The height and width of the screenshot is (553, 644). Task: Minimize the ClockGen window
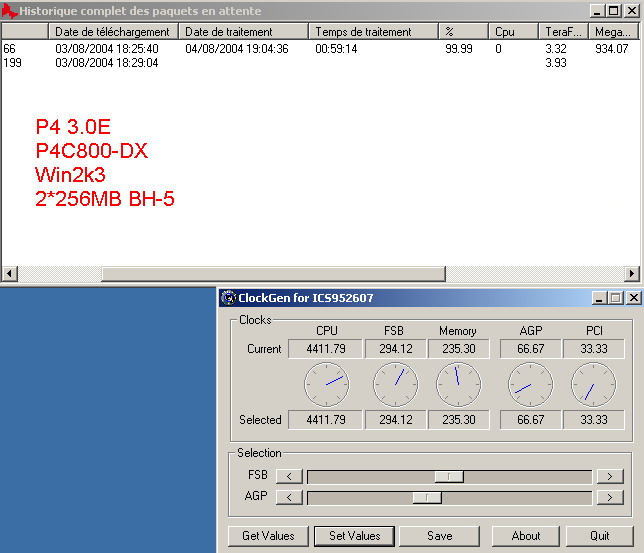pos(599,298)
